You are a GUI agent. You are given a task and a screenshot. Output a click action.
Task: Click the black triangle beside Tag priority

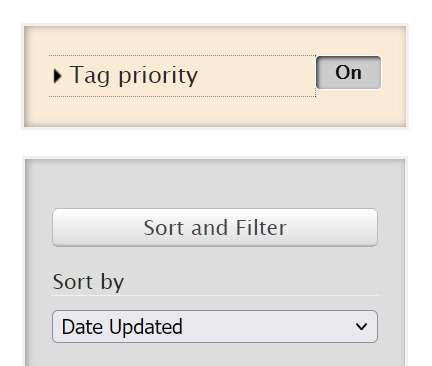pyautogui.click(x=58, y=76)
